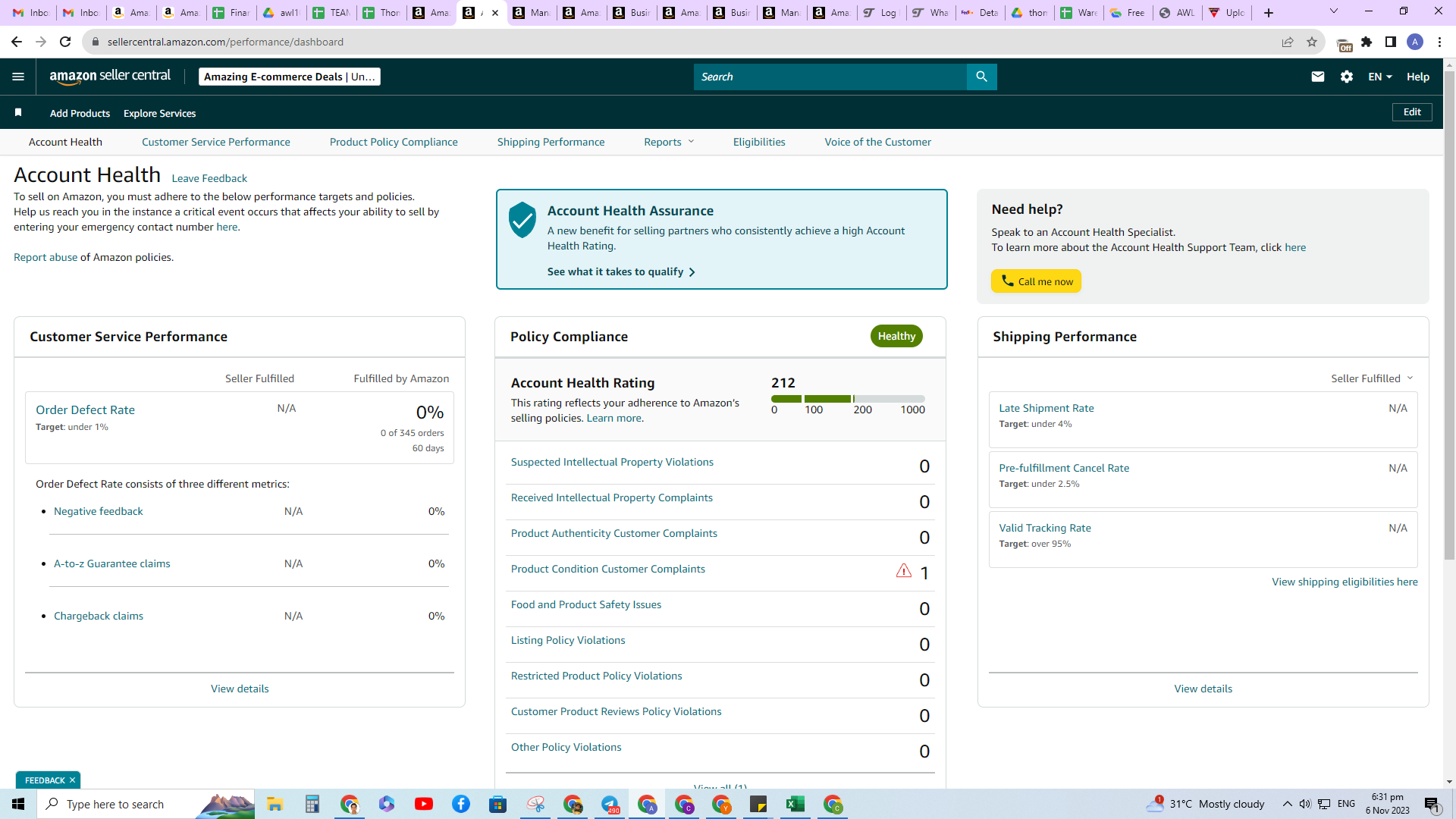The width and height of the screenshot is (1456, 819).
Task: Open the Negative feedback metric link
Action: pos(99,511)
